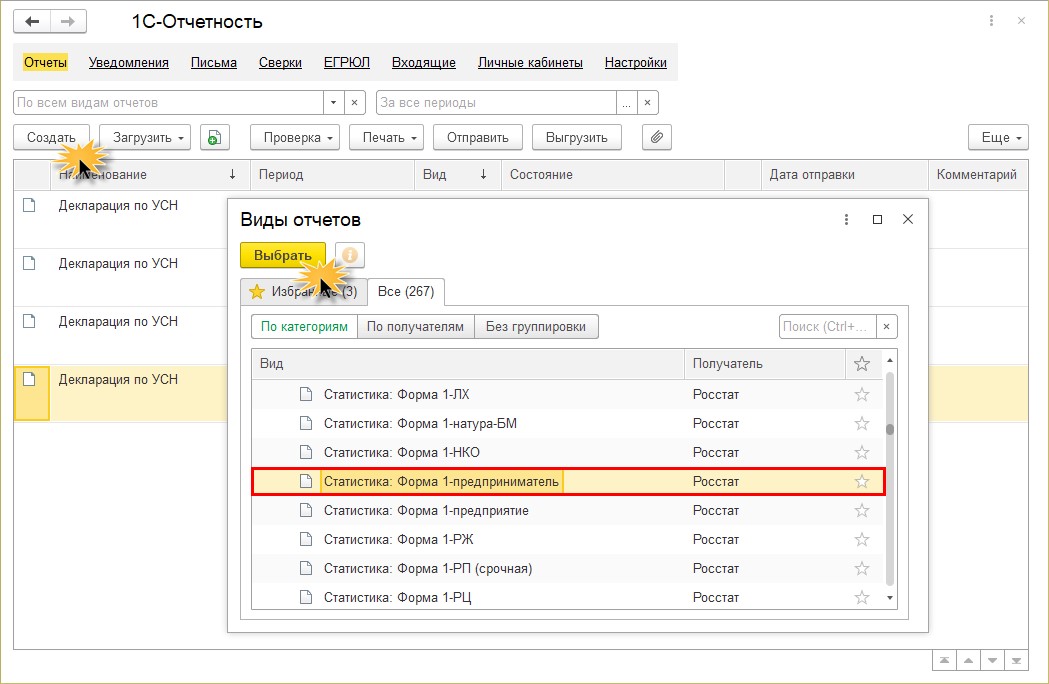Open the Еще dropdown menu
This screenshot has height=684, width=1049.
click(998, 137)
